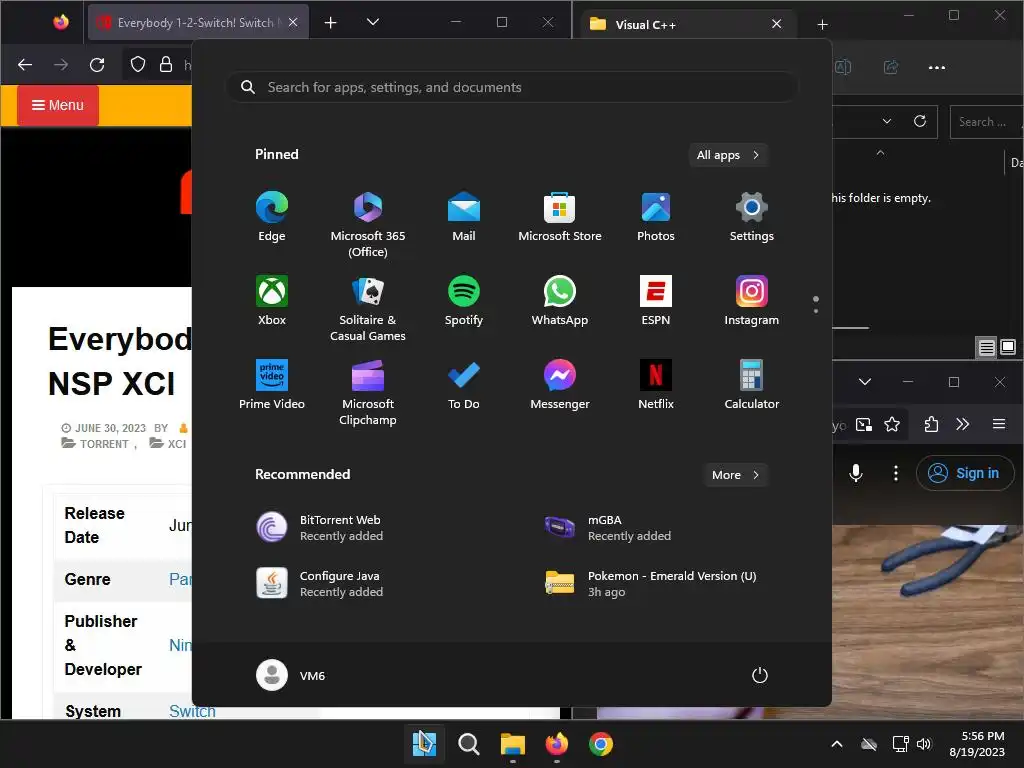Open the browser hamburger menu
The width and height of the screenshot is (1024, 768).
(x=999, y=424)
